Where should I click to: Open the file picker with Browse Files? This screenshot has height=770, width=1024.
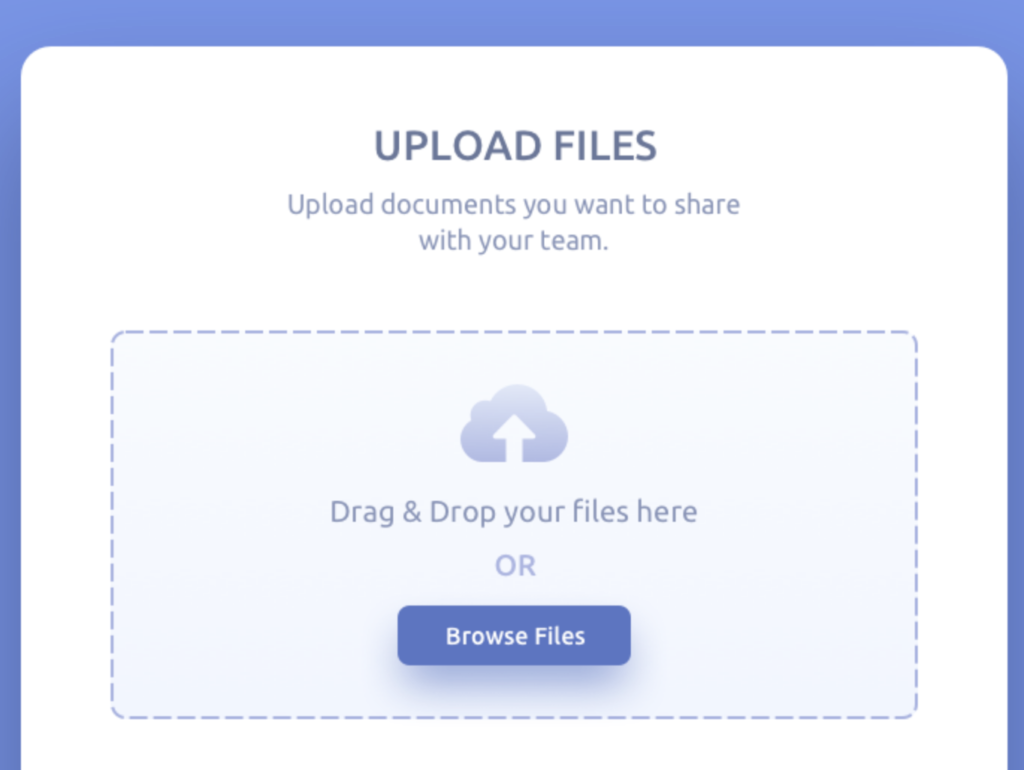tap(514, 635)
